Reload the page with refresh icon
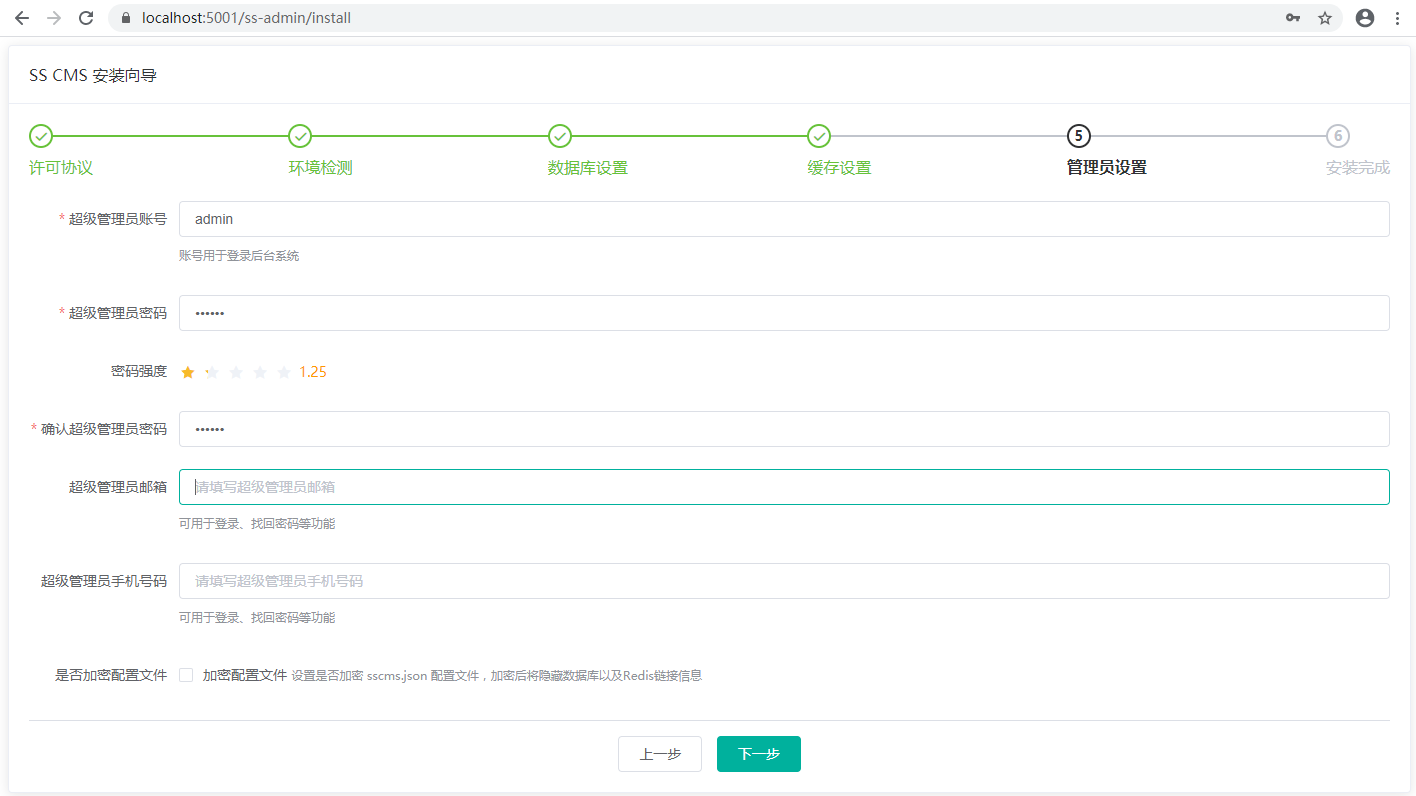Image resolution: width=1416 pixels, height=796 pixels. pos(86,18)
